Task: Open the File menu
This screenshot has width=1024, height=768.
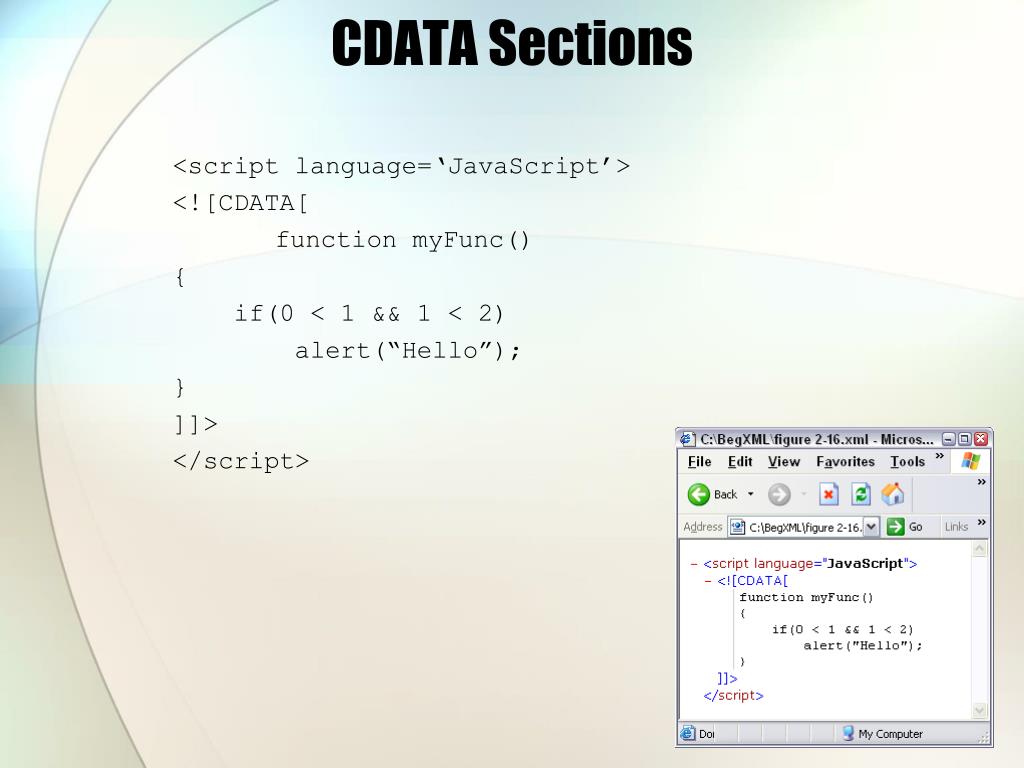Action: 699,462
